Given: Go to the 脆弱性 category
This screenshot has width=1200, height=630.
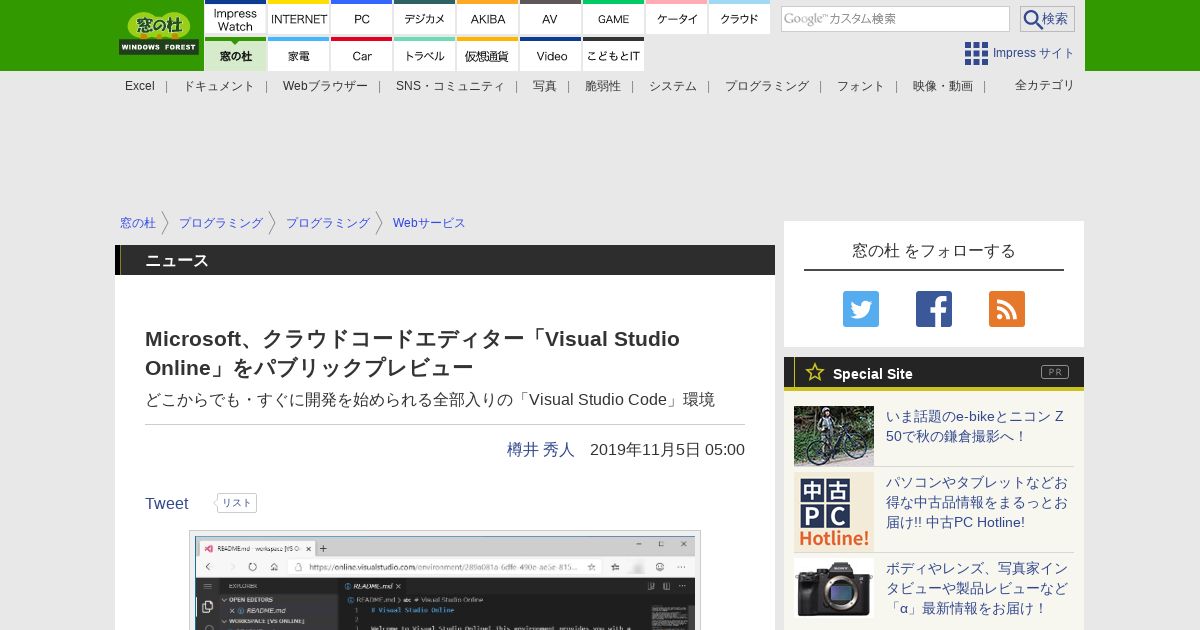Looking at the screenshot, I should (603, 86).
